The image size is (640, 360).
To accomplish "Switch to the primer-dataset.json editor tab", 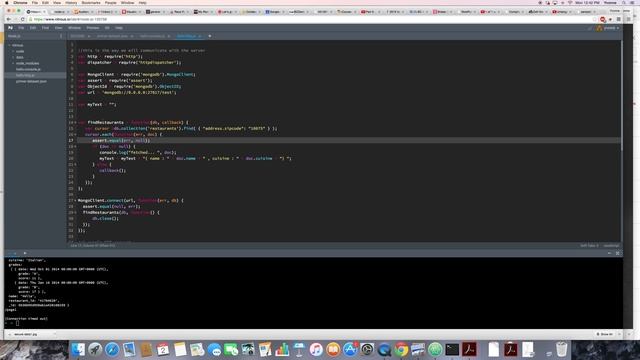I will click(112, 36).
